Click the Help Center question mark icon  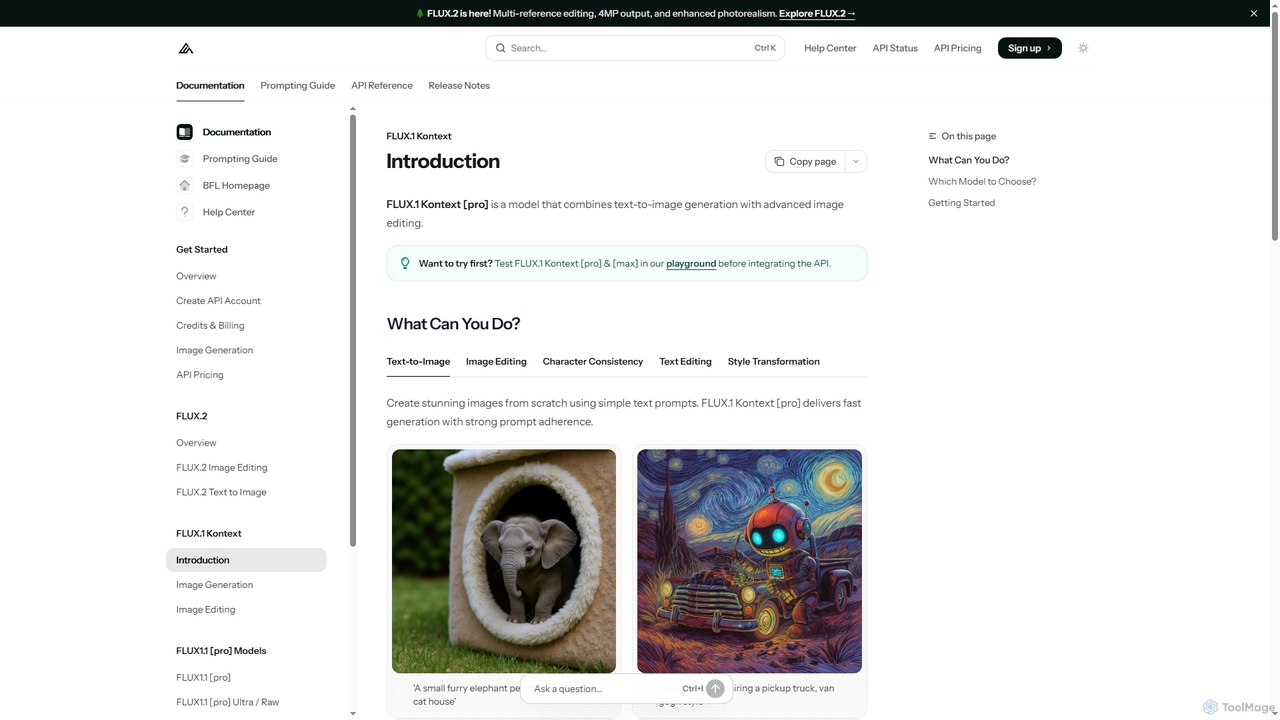pyautogui.click(x=184, y=212)
